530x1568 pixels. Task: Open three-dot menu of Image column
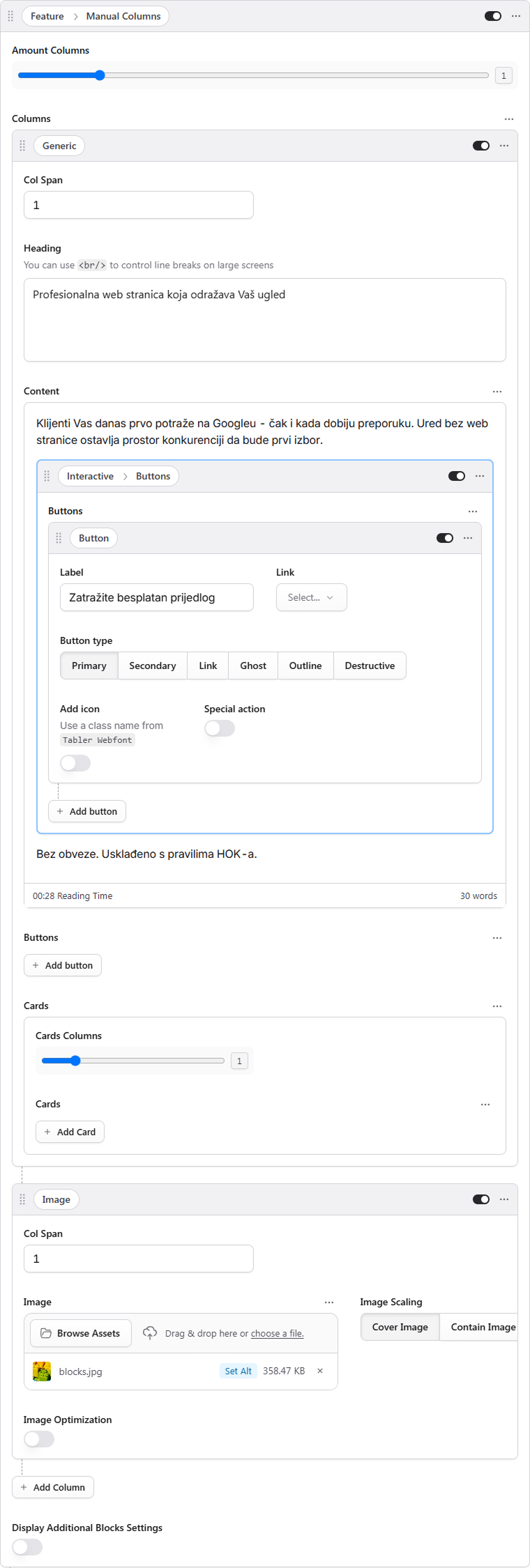coord(504,1199)
